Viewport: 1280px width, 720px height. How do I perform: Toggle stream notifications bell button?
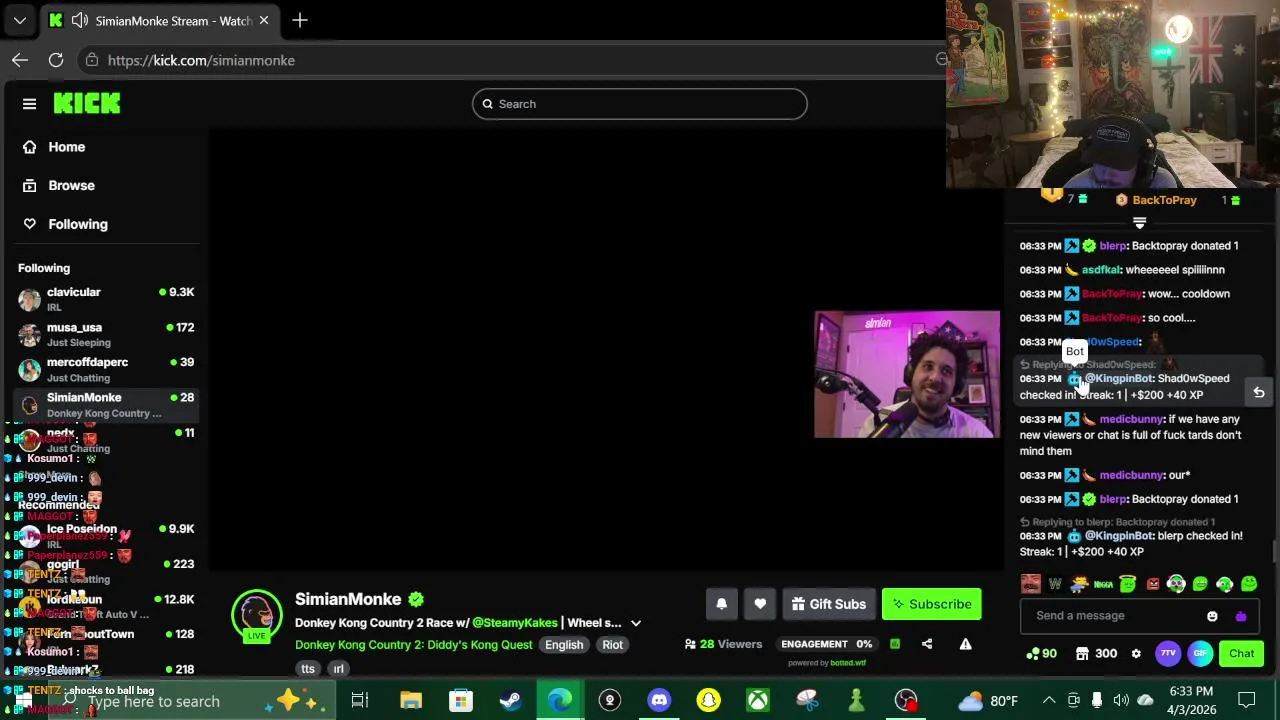[x=721, y=604]
